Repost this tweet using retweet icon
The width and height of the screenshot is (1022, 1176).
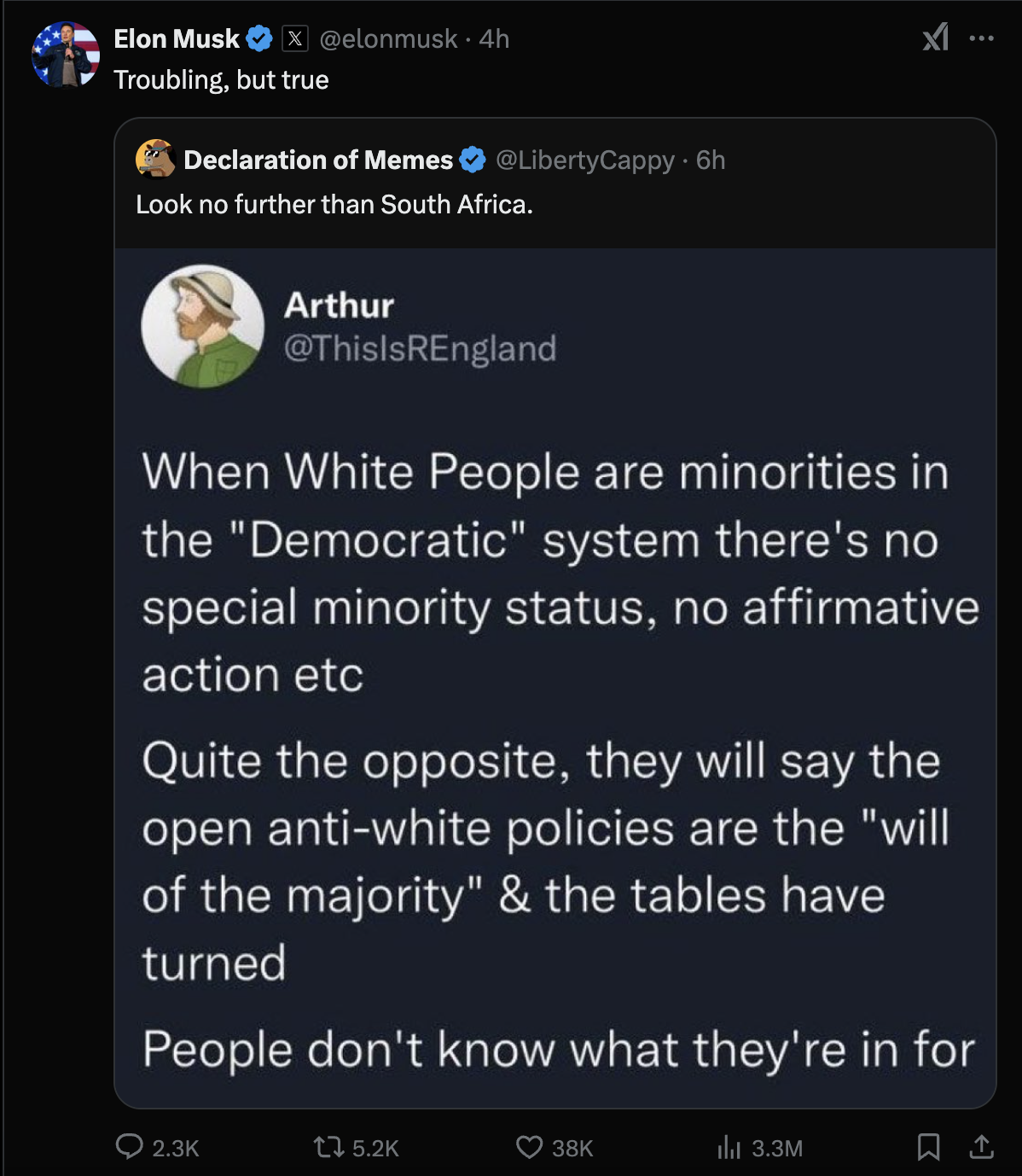tap(327, 1146)
